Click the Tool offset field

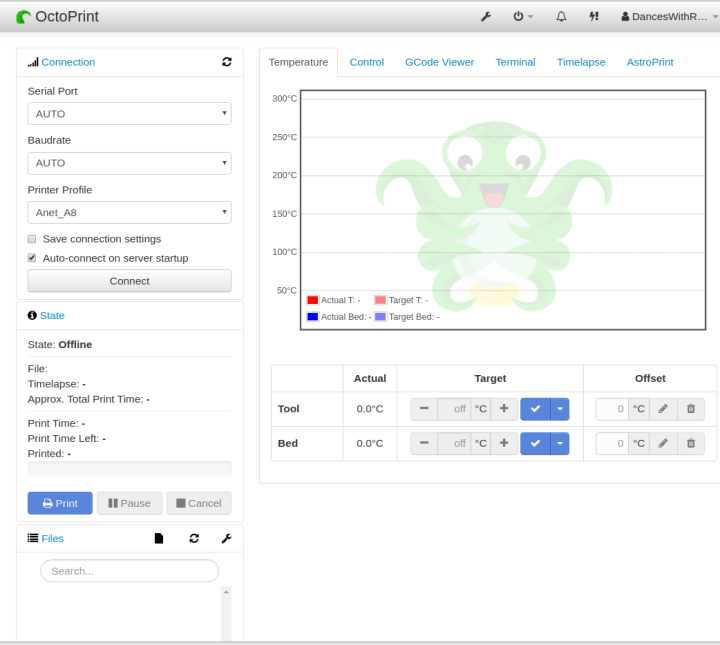click(x=612, y=409)
